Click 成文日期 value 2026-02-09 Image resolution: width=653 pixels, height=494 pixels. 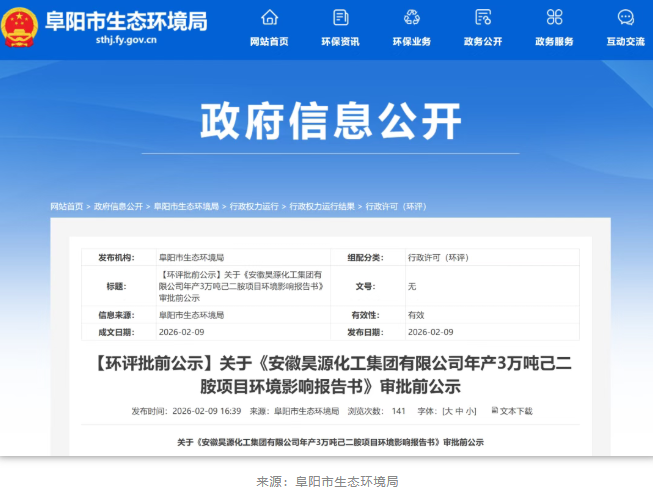pos(182,332)
